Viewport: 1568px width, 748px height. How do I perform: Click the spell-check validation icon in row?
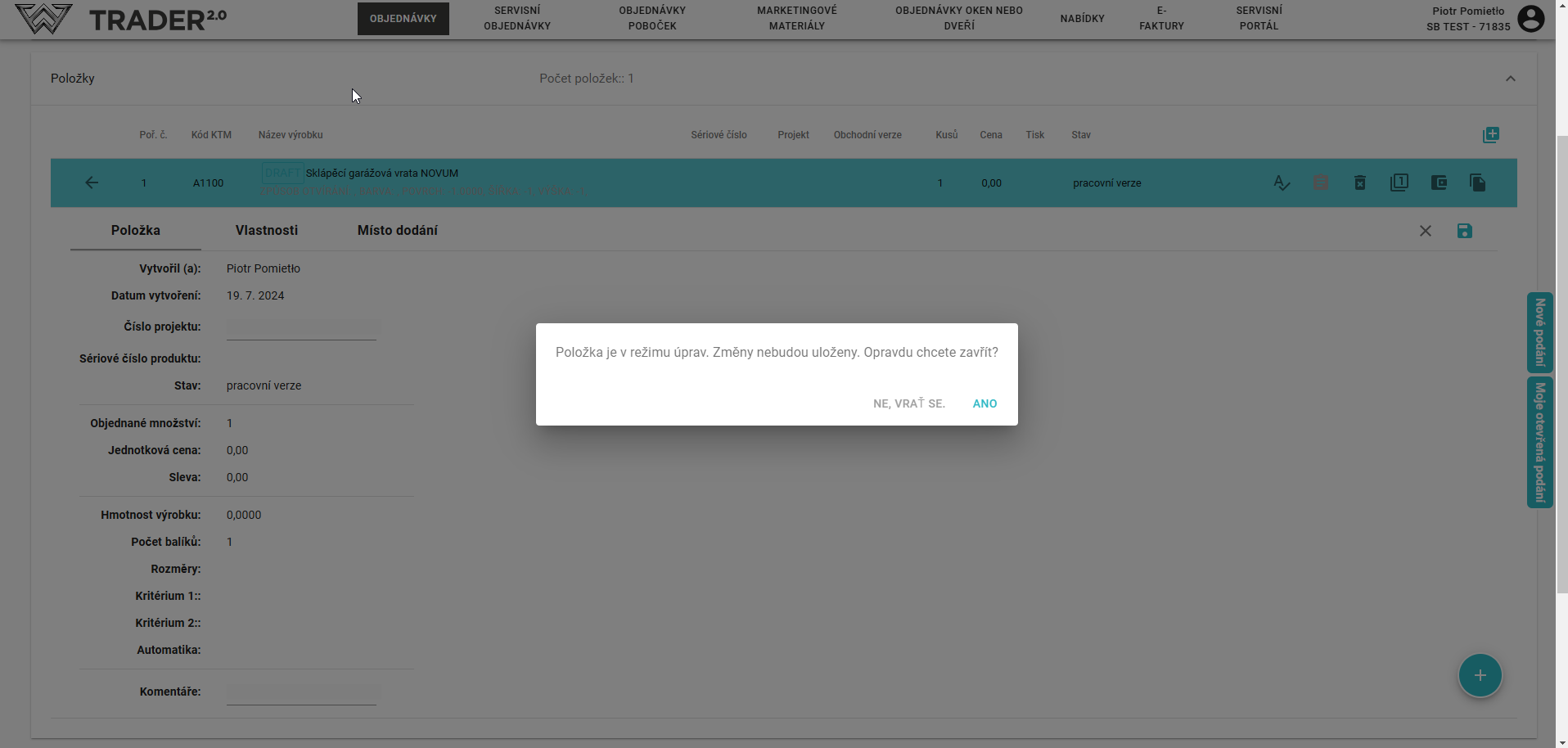coord(1282,182)
